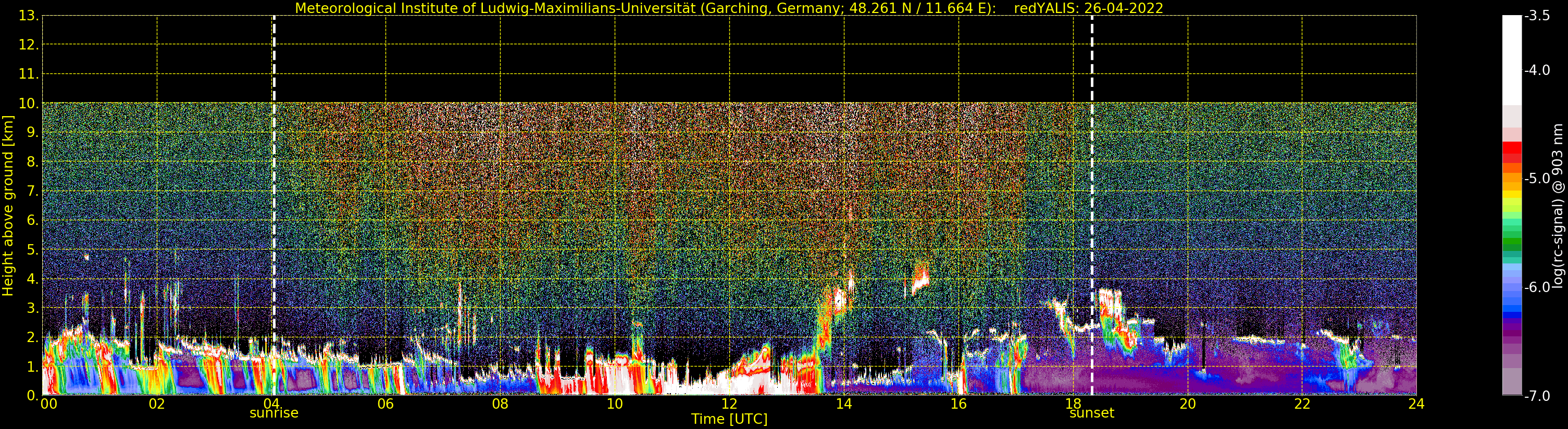Click the '14' time tick label

(x=844, y=404)
